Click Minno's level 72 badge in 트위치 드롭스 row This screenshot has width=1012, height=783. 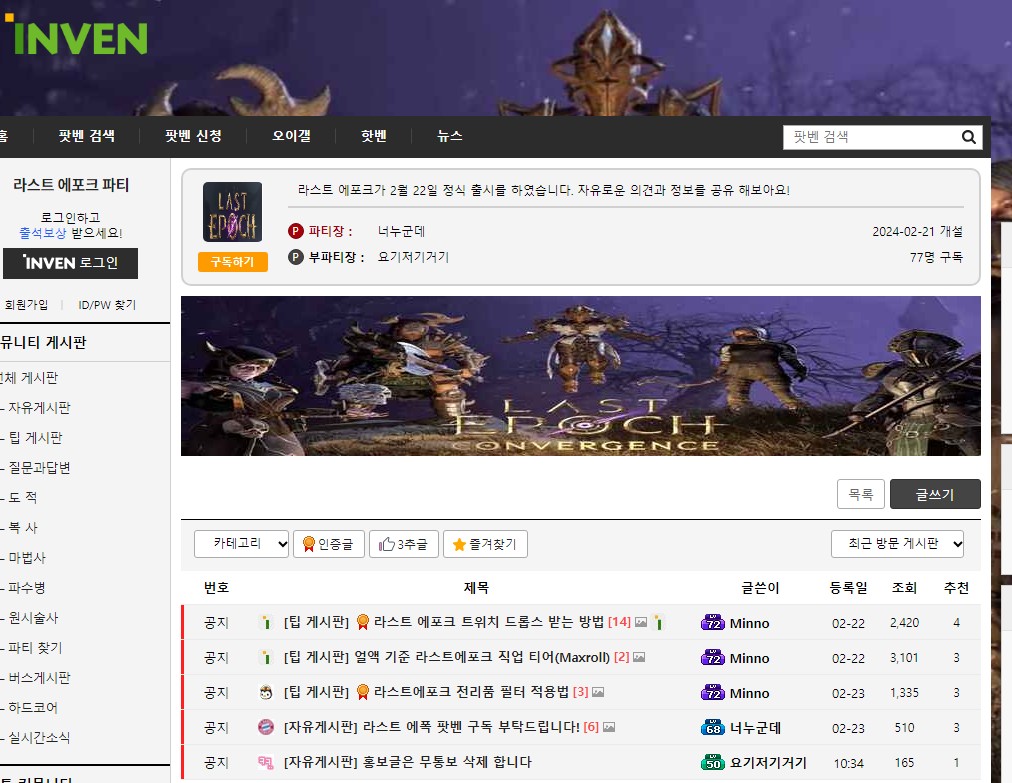point(713,623)
